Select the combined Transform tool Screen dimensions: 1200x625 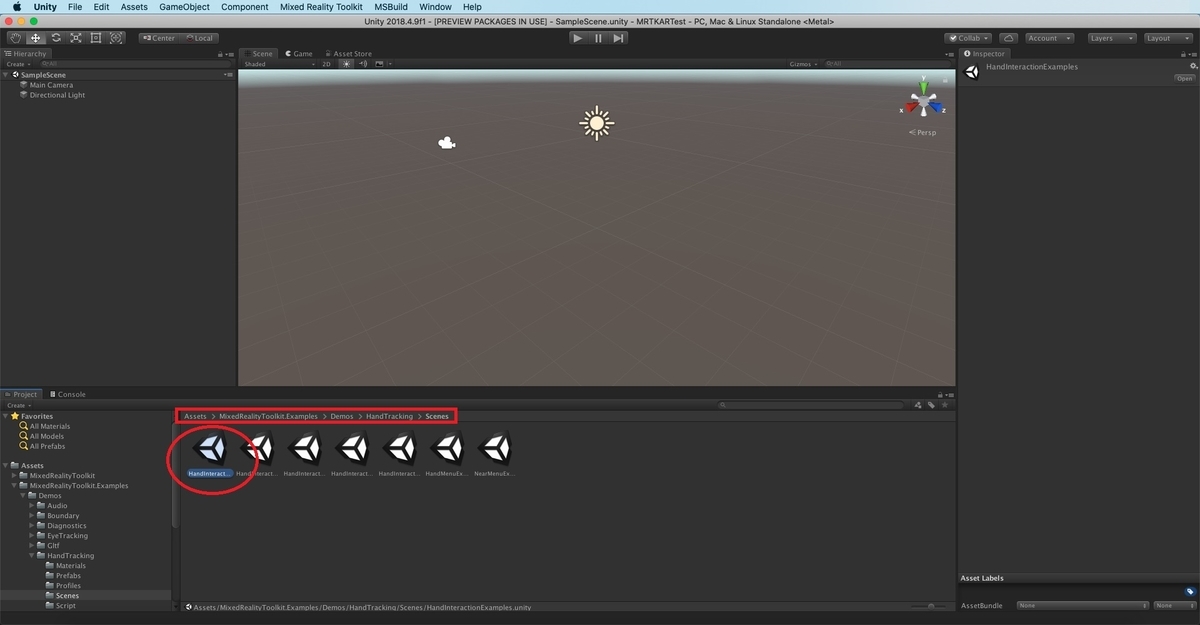(x=117, y=38)
